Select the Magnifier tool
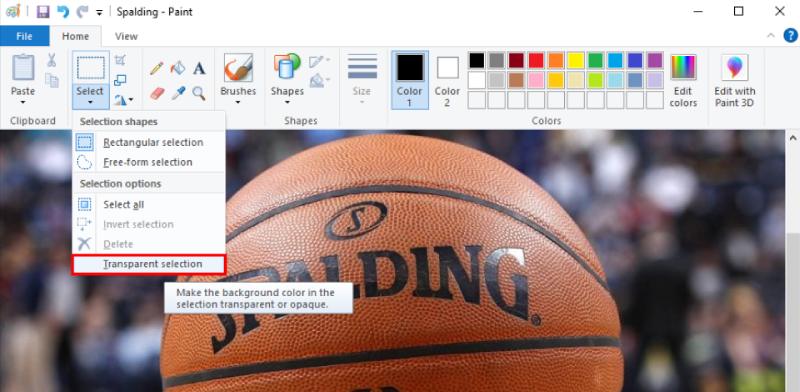 tap(199, 93)
